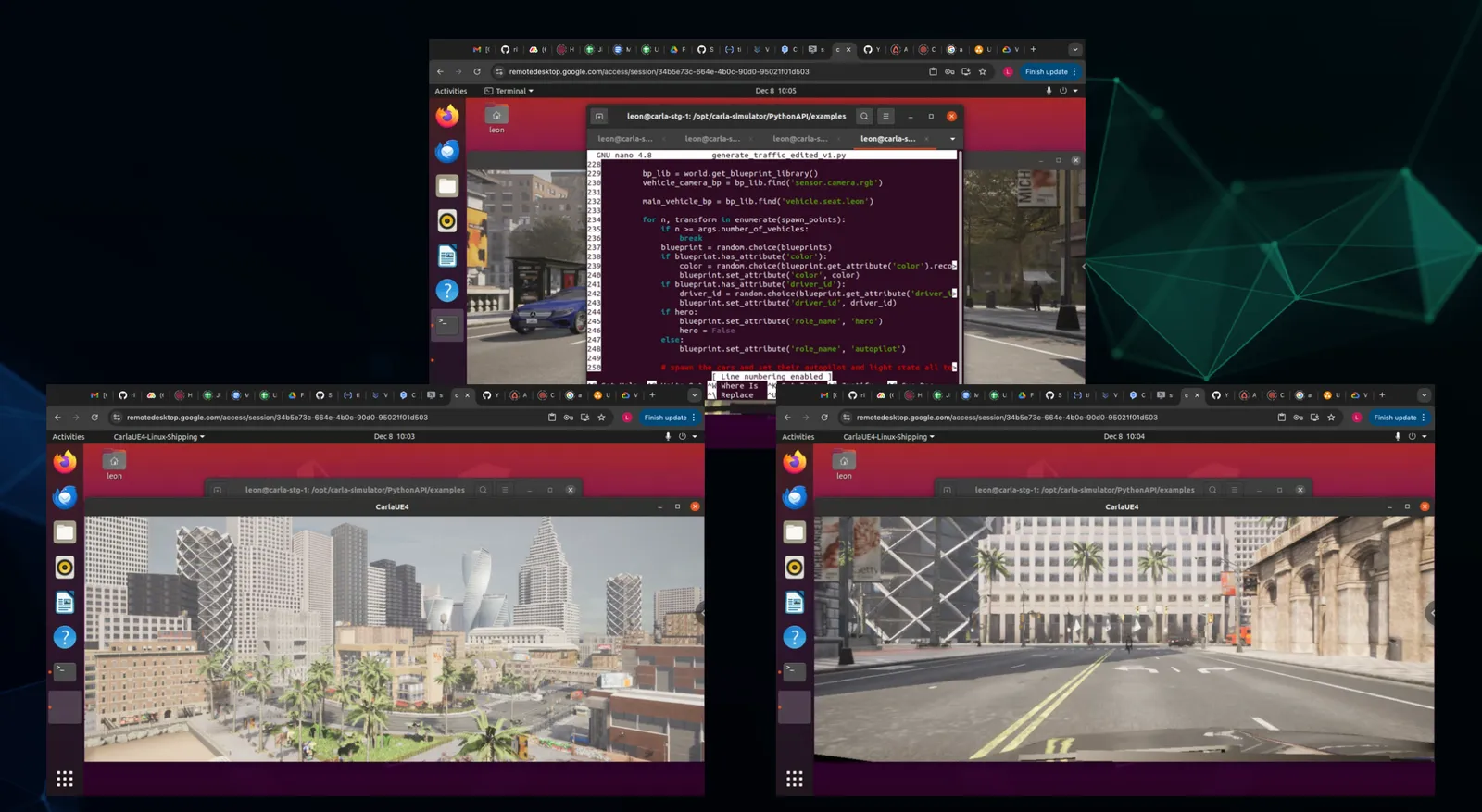Click the Dec 8 10:05 clock in top window

(x=775, y=91)
